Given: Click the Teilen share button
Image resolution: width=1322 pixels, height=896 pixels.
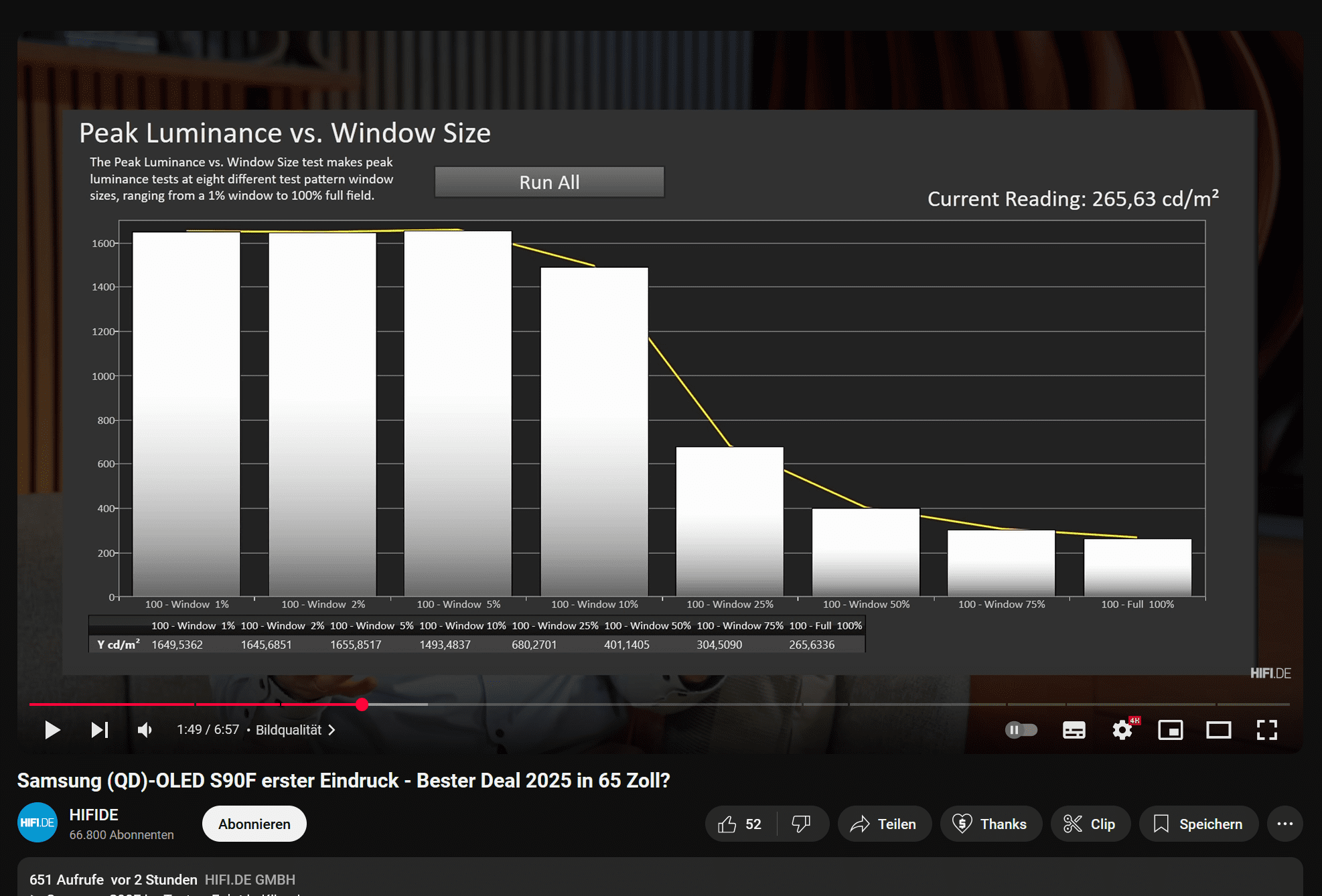Looking at the screenshot, I should [x=884, y=824].
